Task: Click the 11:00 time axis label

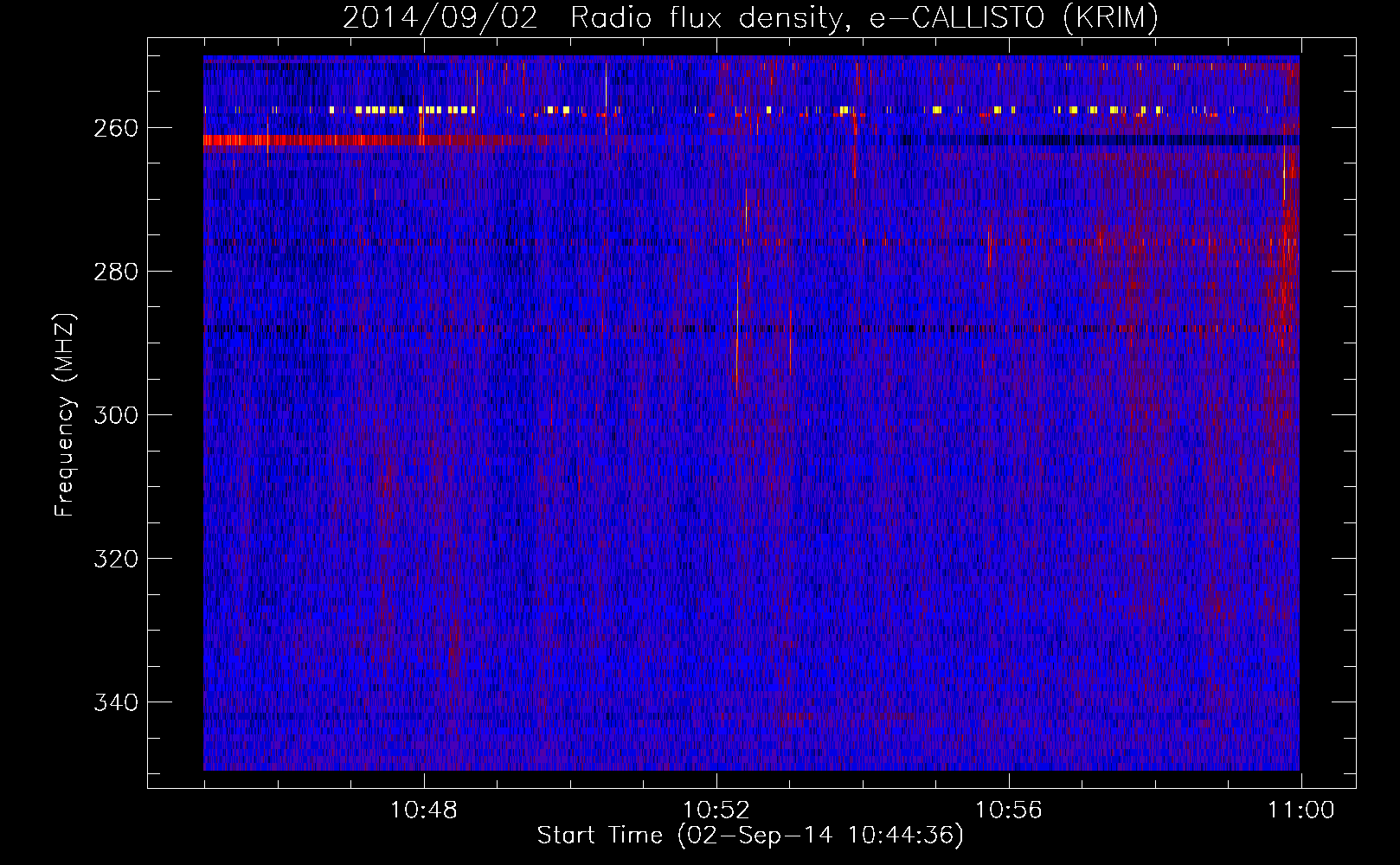Action: coord(1300,811)
